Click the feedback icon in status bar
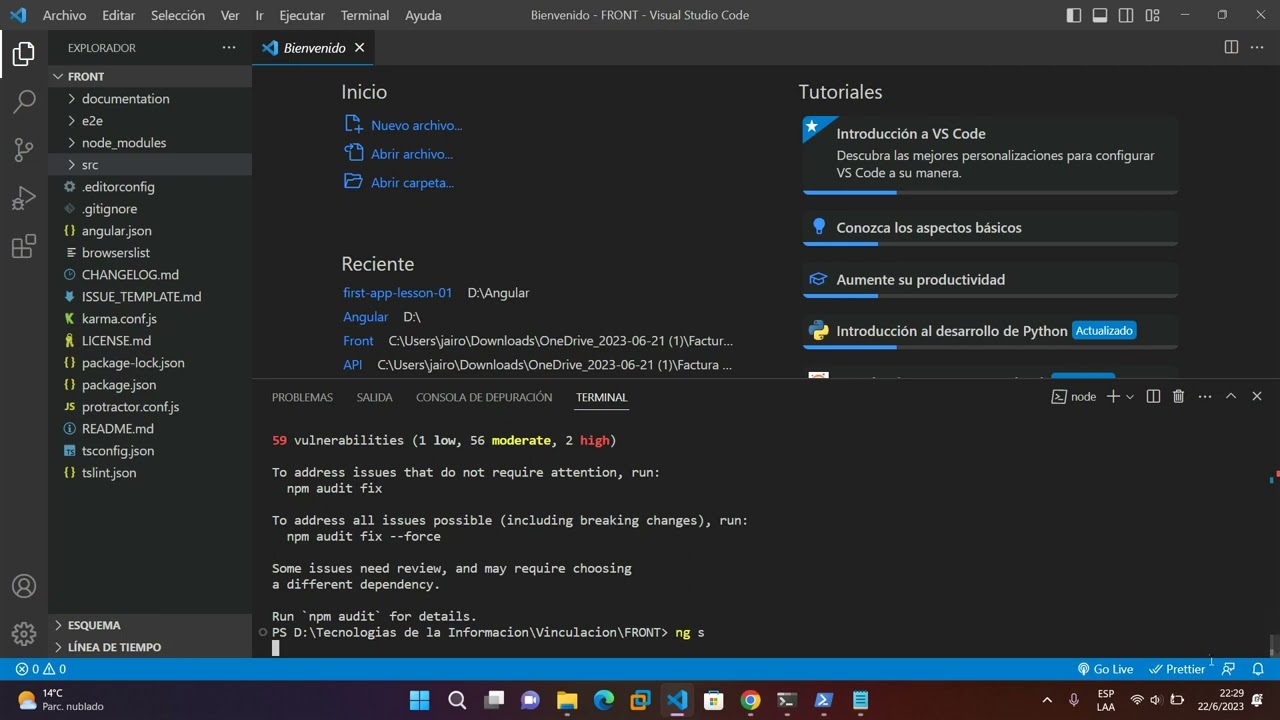Image resolution: width=1280 pixels, height=720 pixels. [1229, 669]
